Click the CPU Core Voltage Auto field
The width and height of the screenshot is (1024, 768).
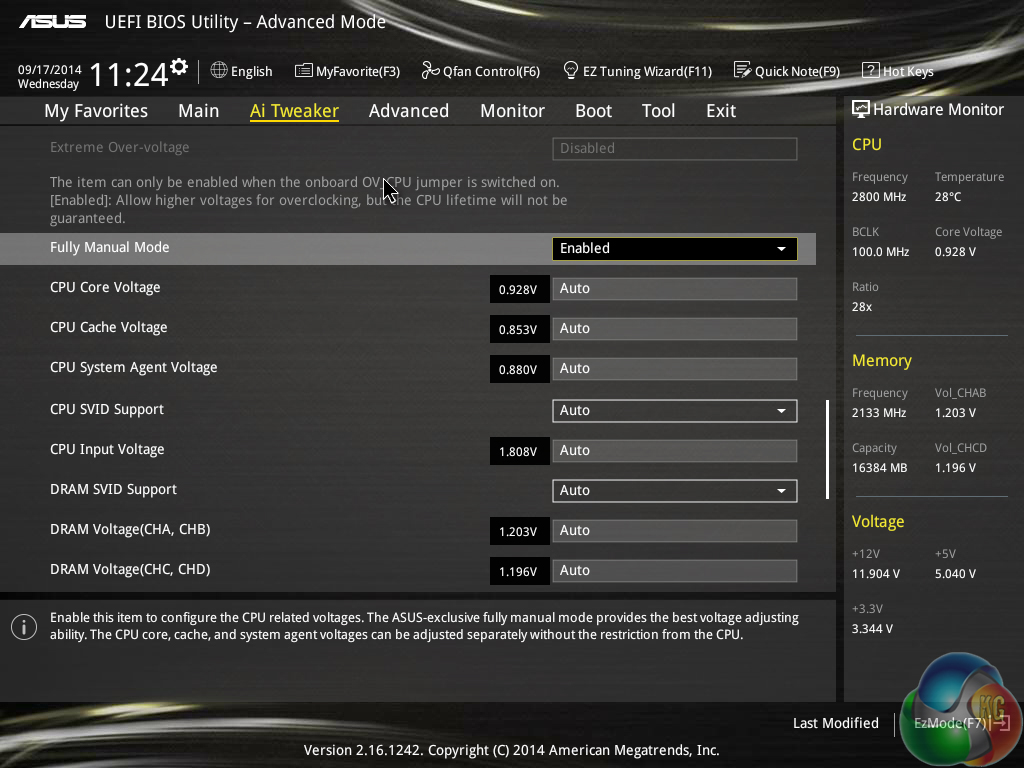tap(675, 289)
